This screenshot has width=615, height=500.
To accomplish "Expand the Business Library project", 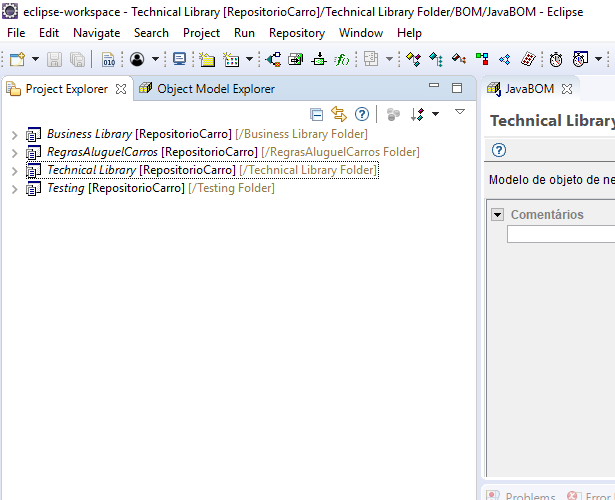I will [15, 135].
